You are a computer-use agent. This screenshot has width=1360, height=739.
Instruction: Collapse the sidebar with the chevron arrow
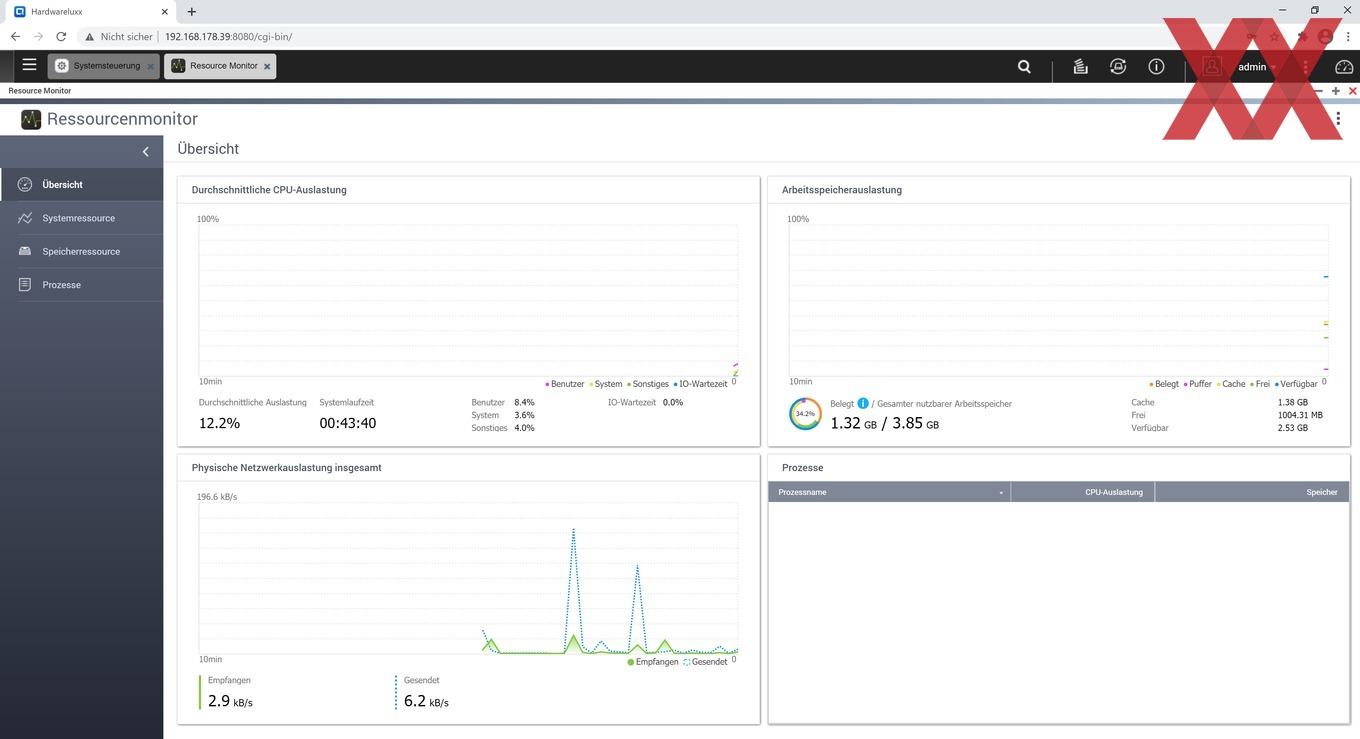pos(145,151)
